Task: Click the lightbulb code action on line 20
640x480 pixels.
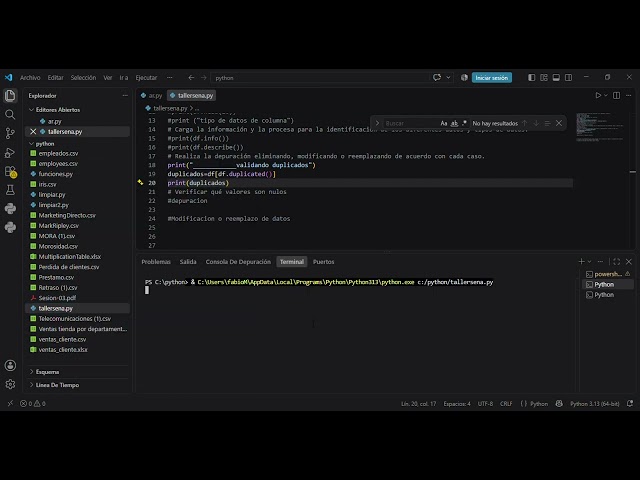Action: click(x=140, y=182)
